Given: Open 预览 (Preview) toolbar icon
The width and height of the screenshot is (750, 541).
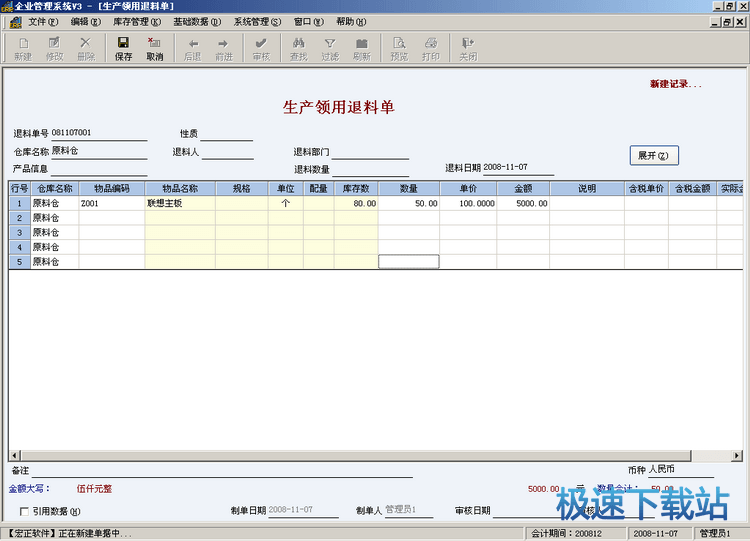Looking at the screenshot, I should tap(399, 48).
